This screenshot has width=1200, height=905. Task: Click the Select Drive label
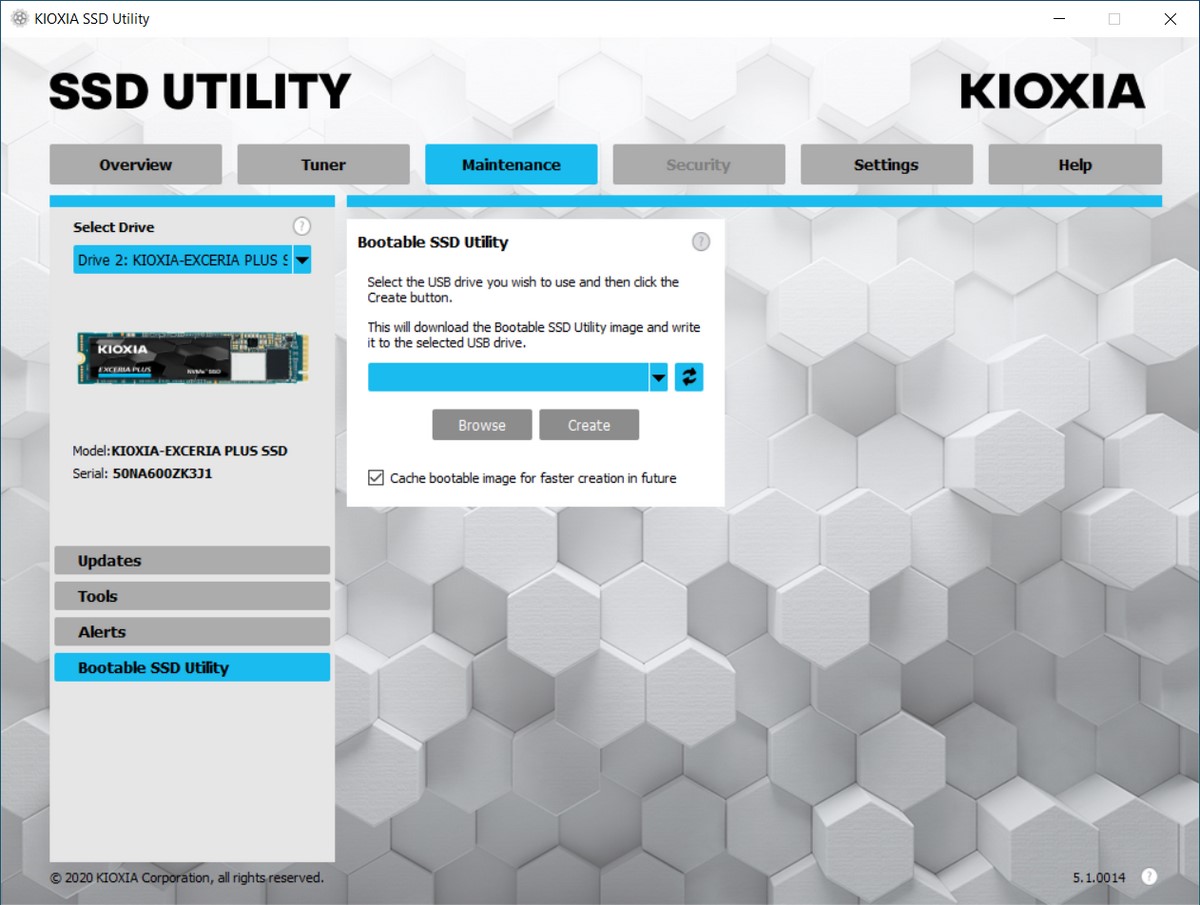click(114, 227)
